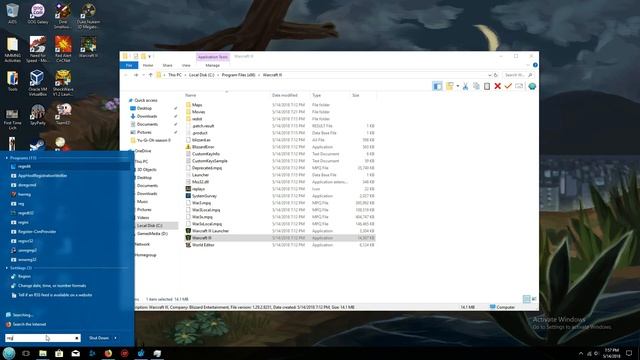Open File Explorer from the taskbar
This screenshot has width=640, height=360.
pos(43,353)
